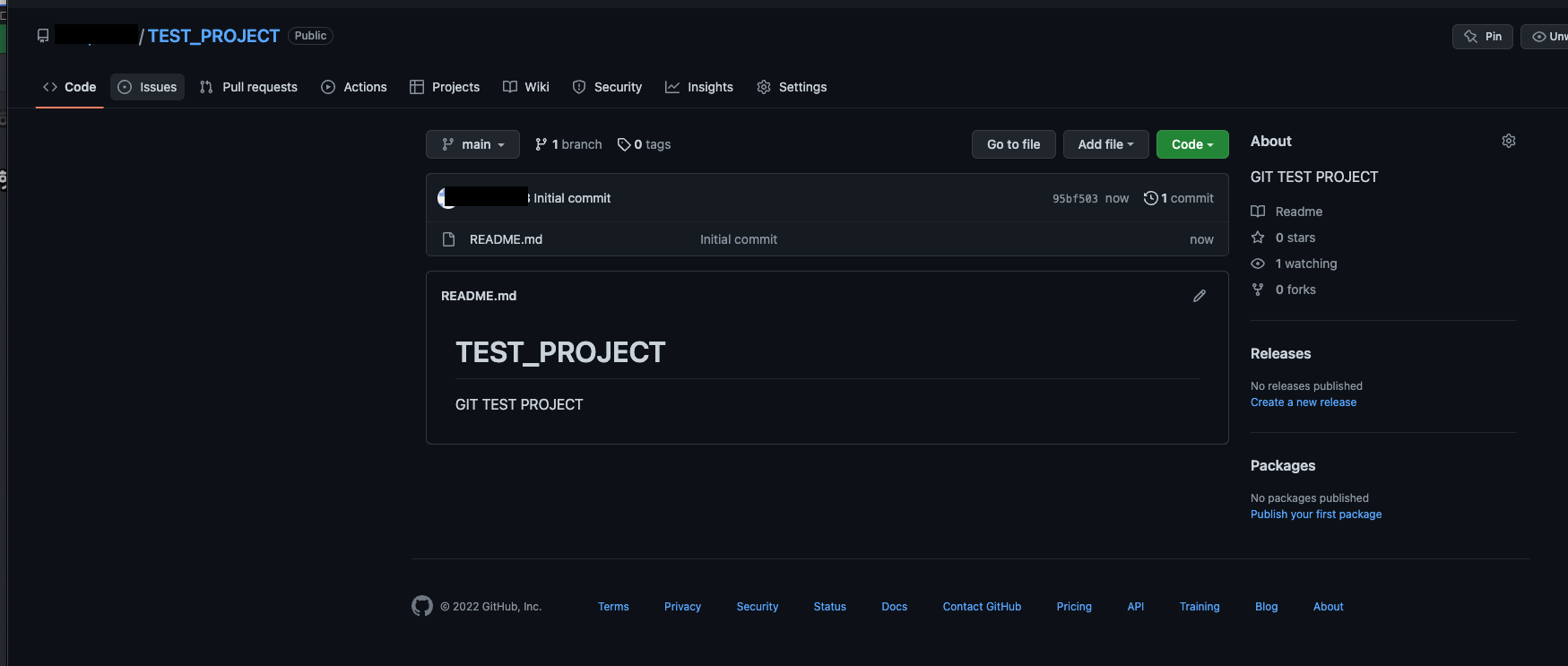1568x666 pixels.
Task: Open the Privacy footer link
Action: pos(682,607)
